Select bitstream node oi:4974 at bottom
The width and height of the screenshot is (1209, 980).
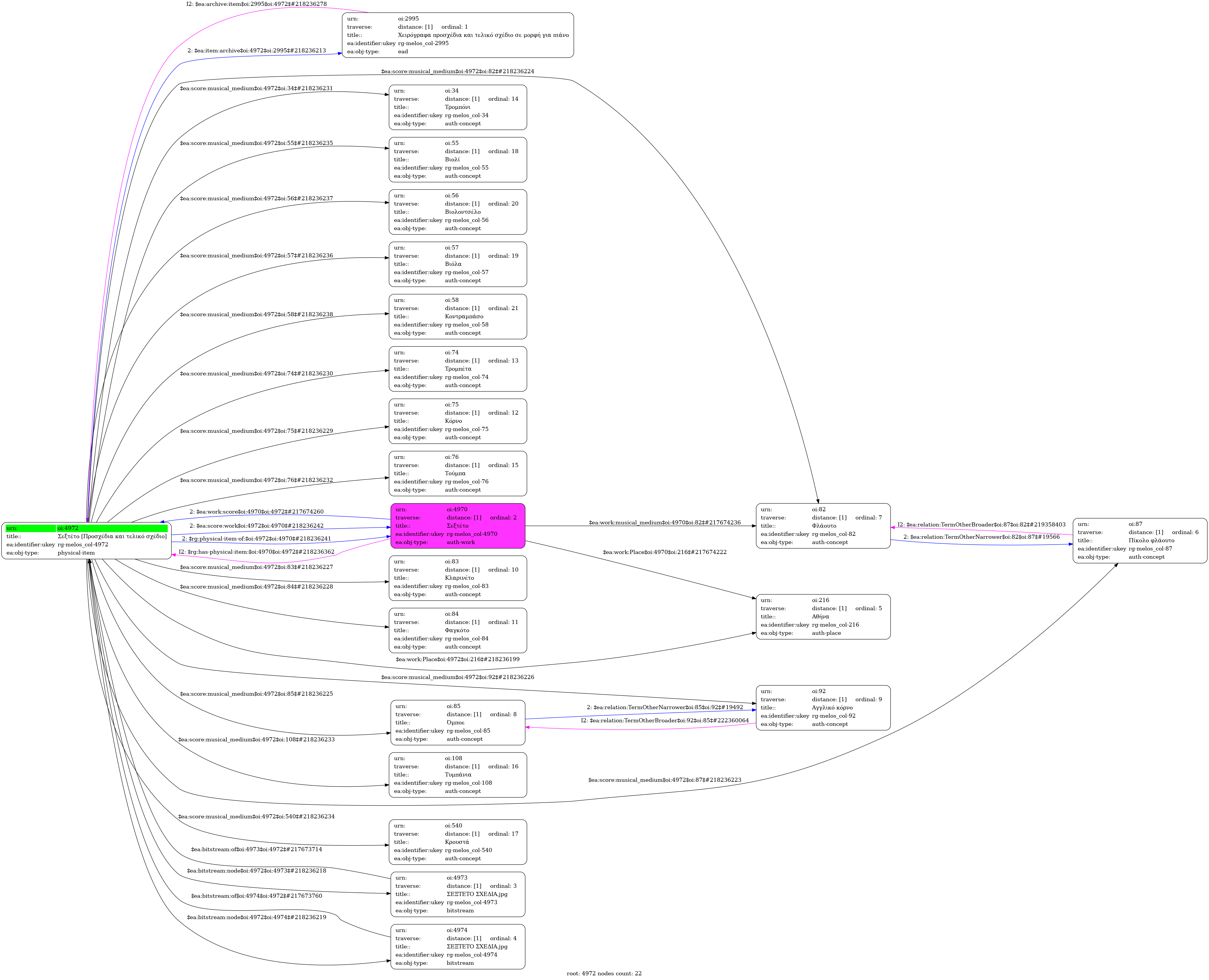pyautogui.click(x=457, y=947)
